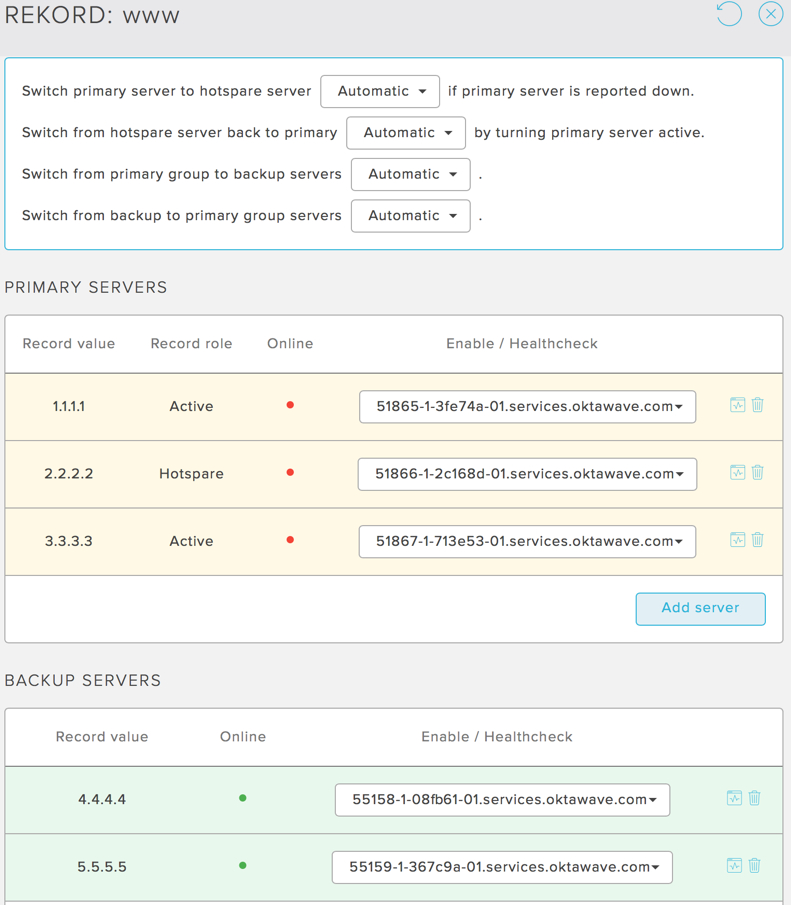Close the REKORD www panel

771,13
